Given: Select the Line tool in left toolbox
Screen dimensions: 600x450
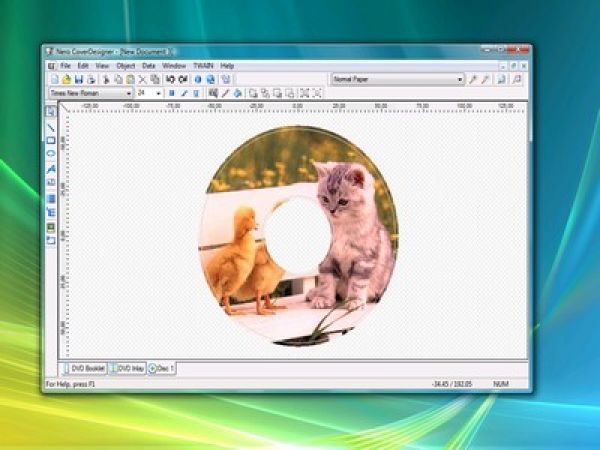Looking at the screenshot, I should coord(51,127).
